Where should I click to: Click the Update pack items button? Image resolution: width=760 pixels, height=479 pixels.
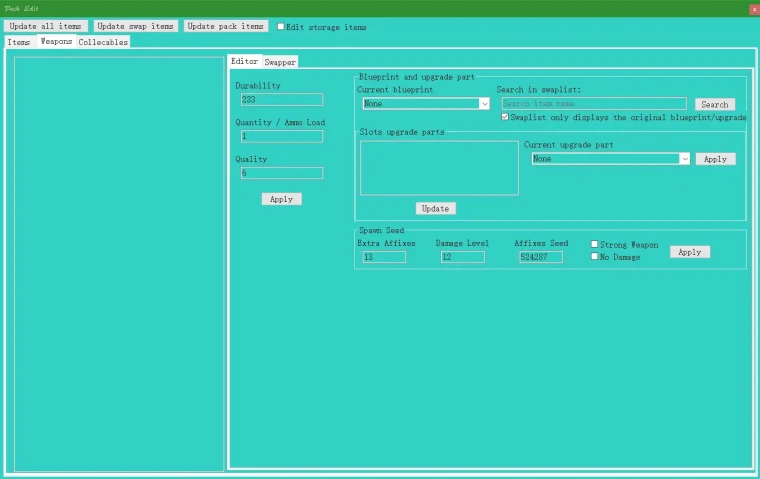[226, 26]
